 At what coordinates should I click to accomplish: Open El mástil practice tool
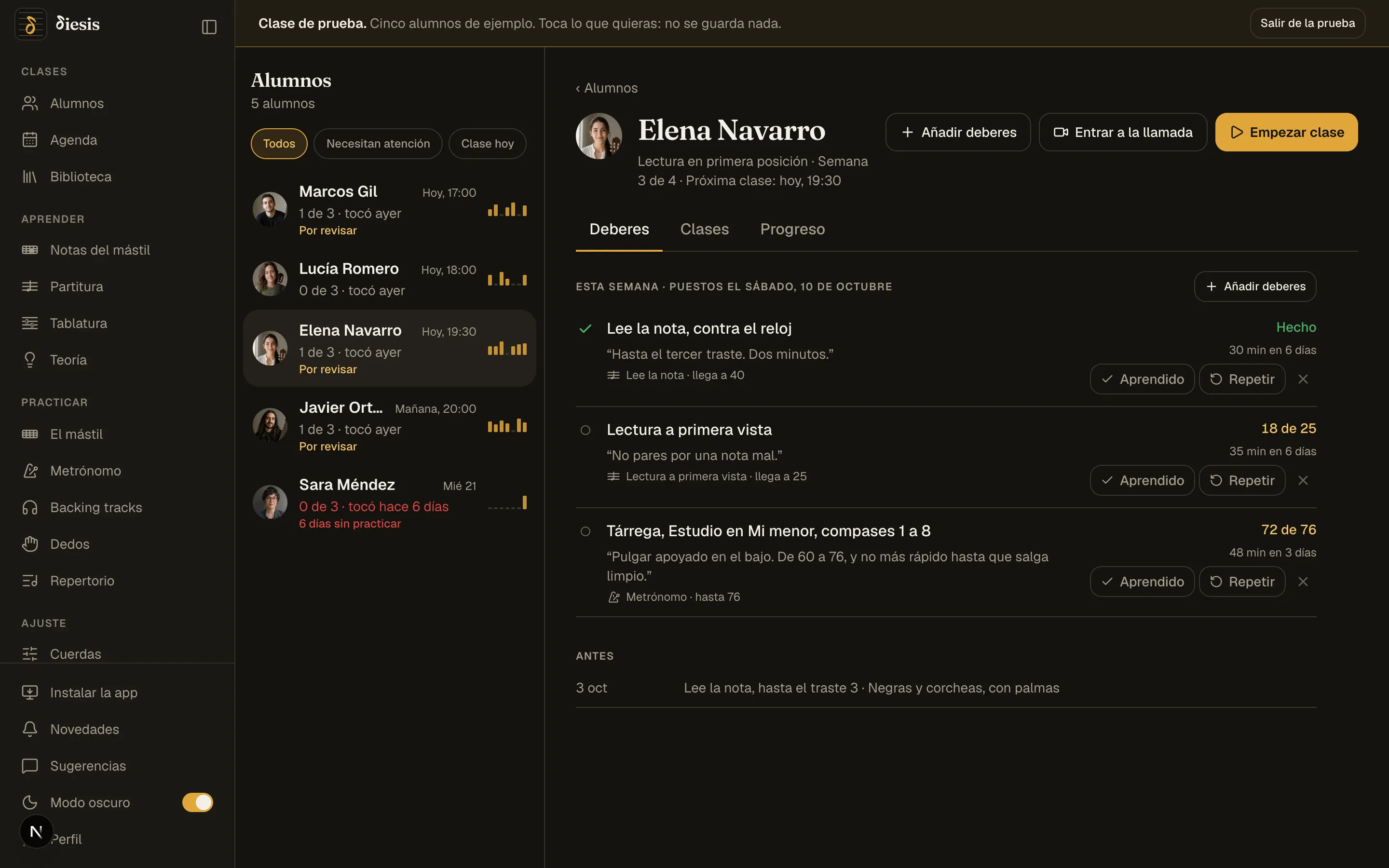[x=117, y=434]
